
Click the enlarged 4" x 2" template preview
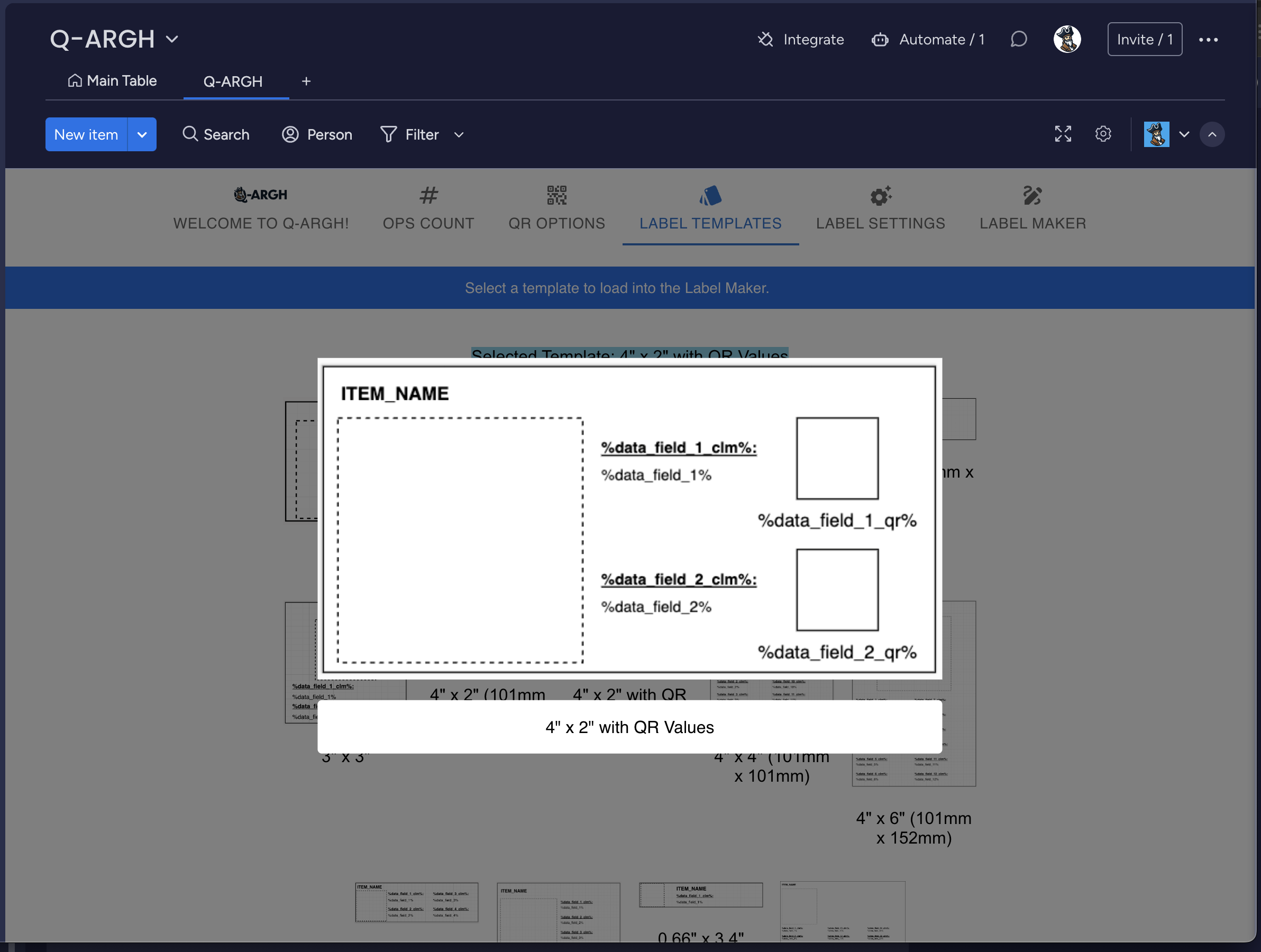pyautogui.click(x=629, y=519)
